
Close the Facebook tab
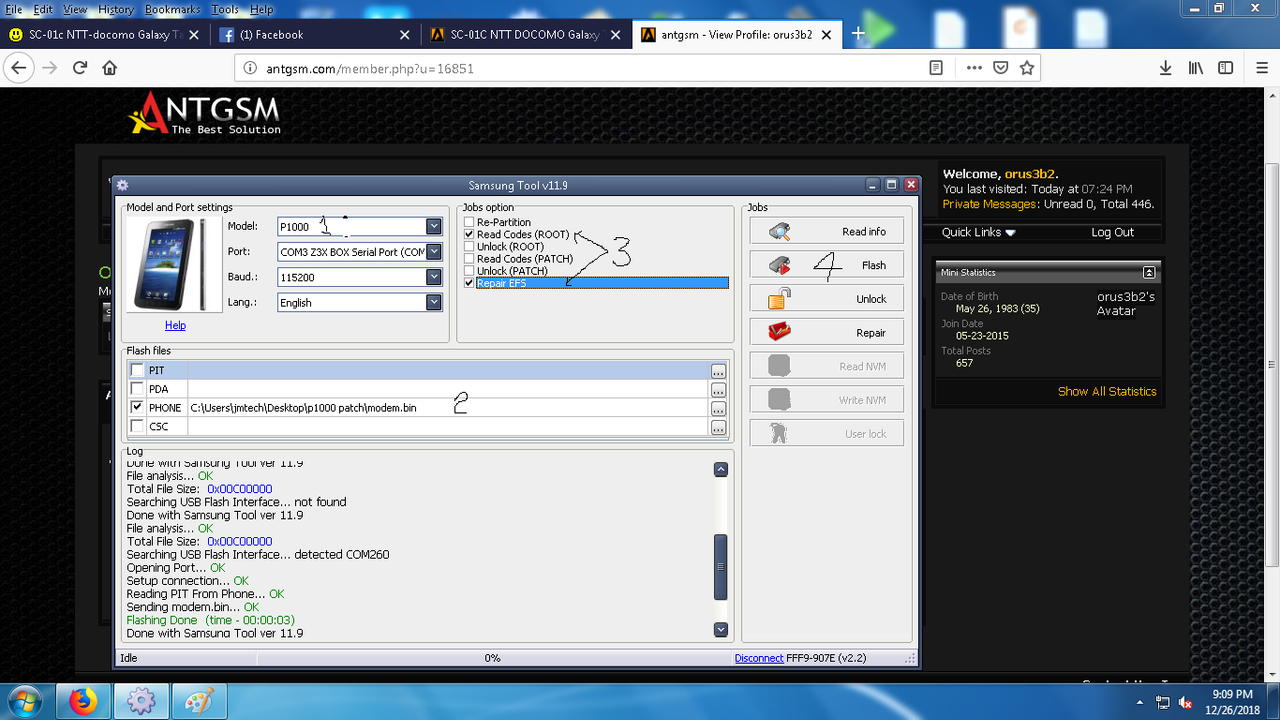[x=405, y=34]
